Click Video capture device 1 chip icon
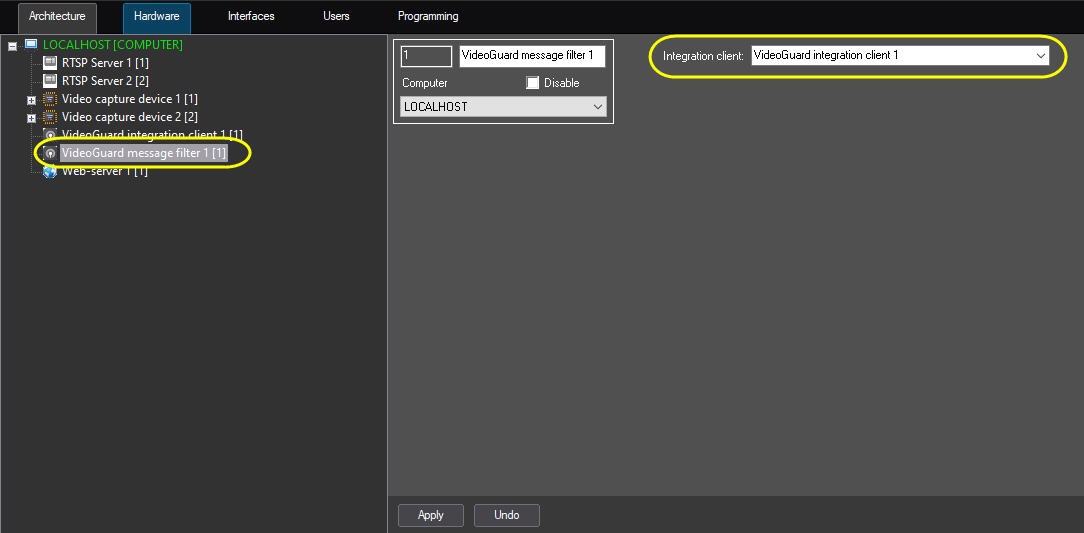This screenshot has height=533, width=1084. (50, 99)
